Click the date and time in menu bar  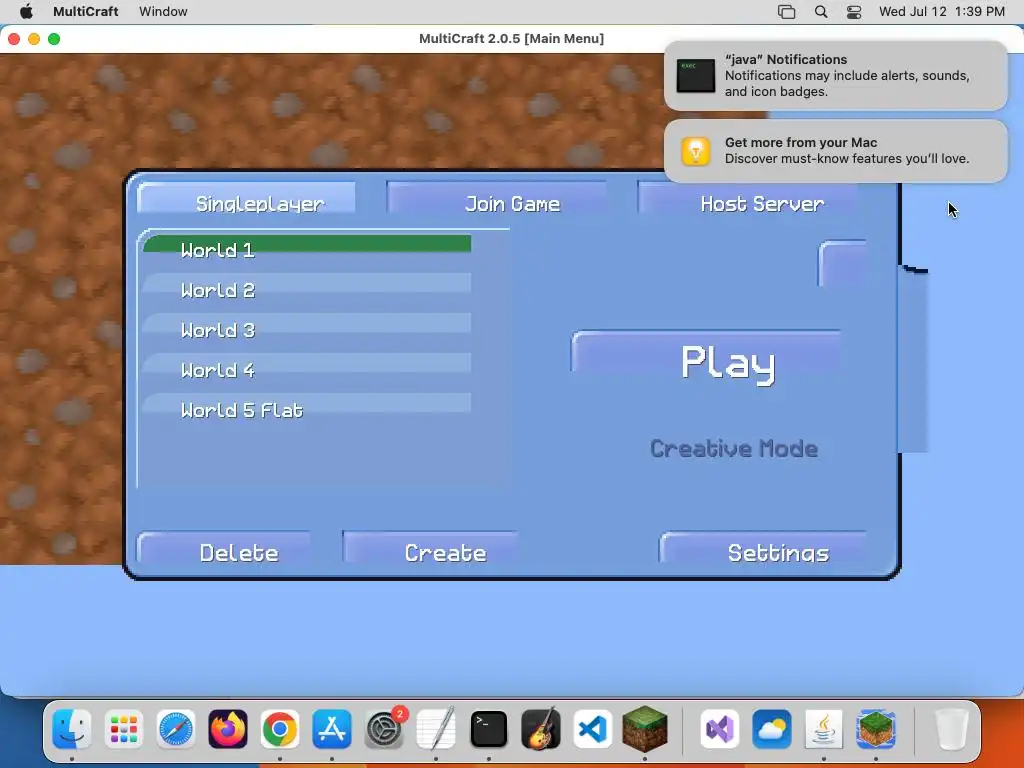tap(941, 12)
